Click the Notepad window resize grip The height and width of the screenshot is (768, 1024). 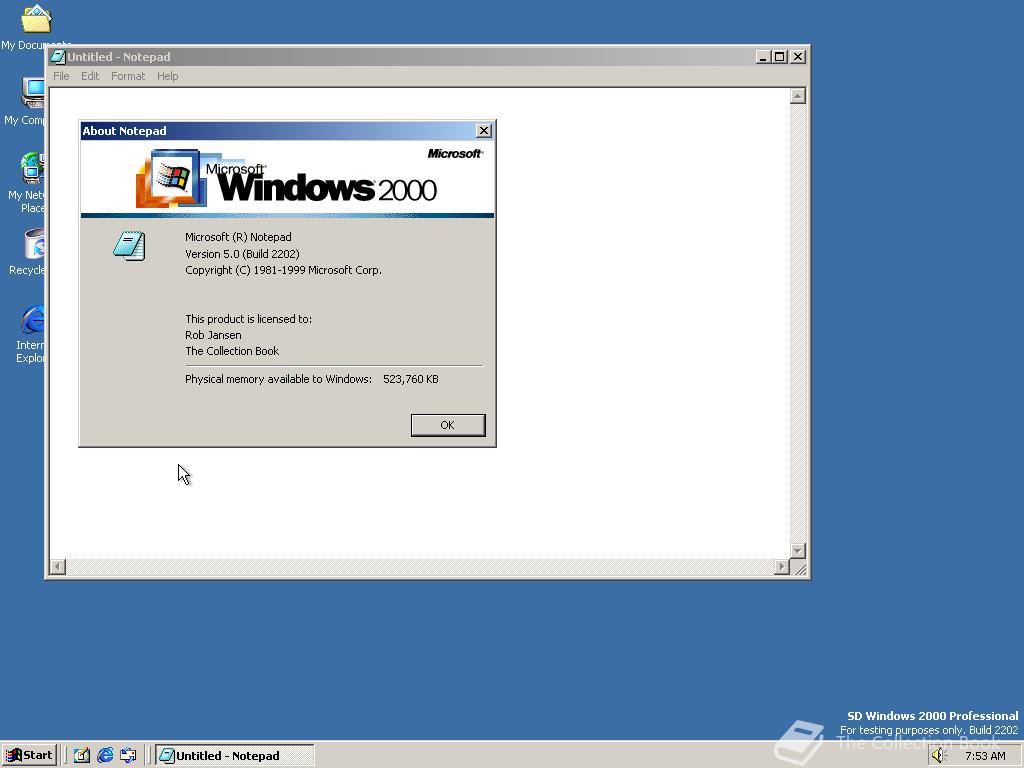click(800, 569)
